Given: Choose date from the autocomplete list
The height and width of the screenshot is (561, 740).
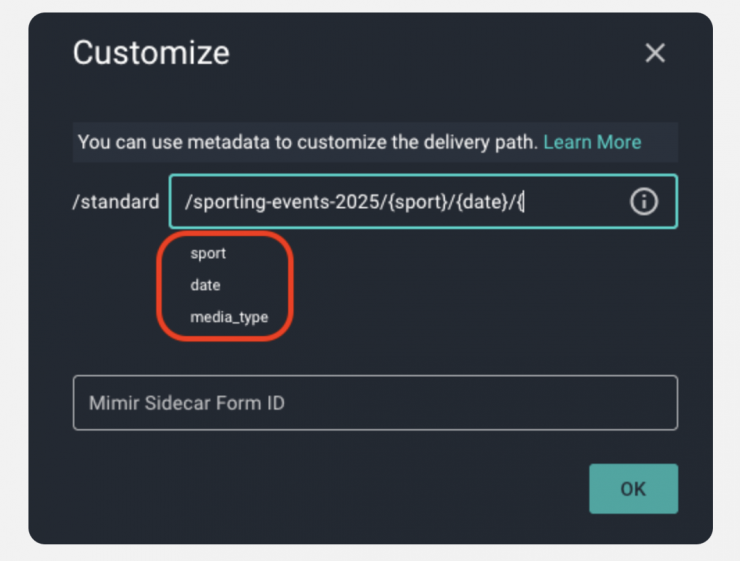Looking at the screenshot, I should click(205, 285).
